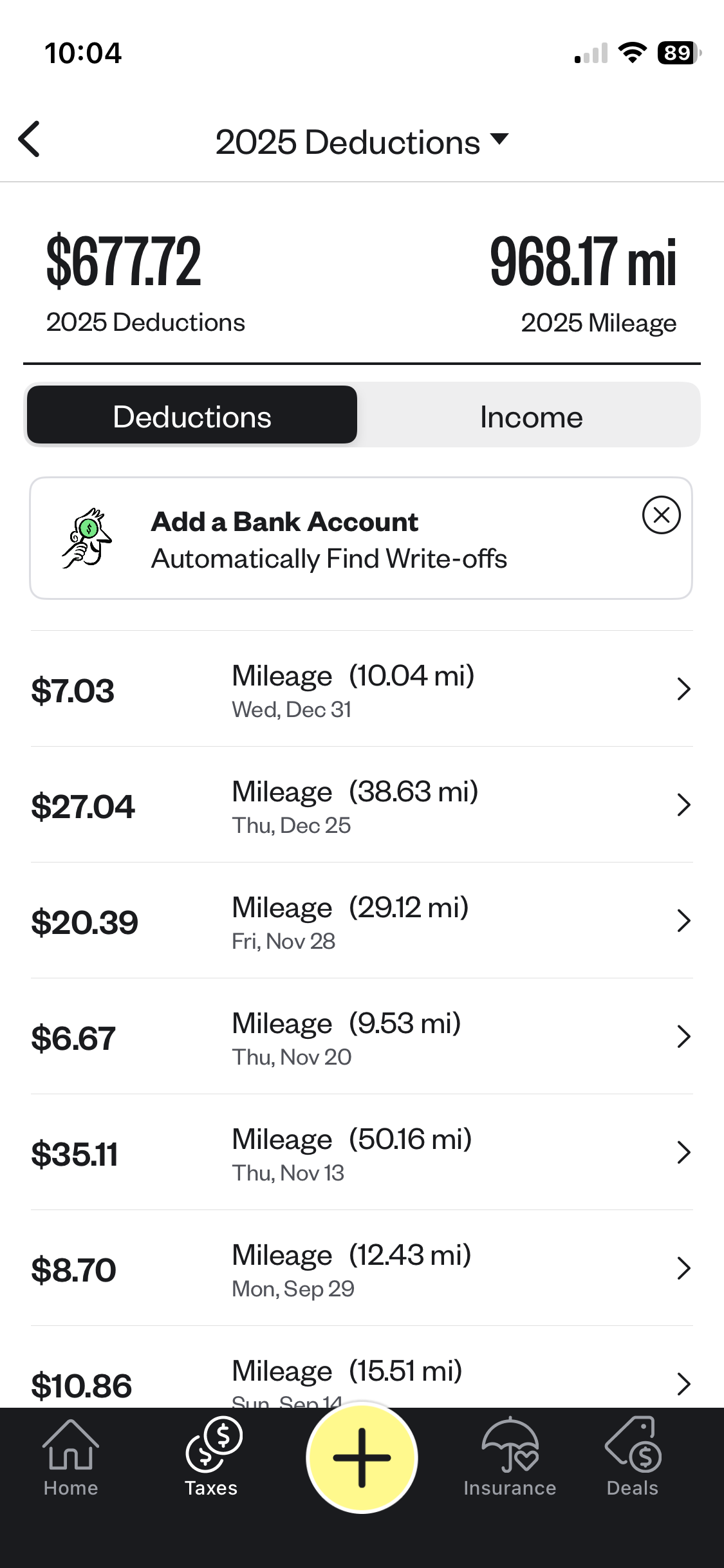Tap the yellow plus add button

click(362, 1457)
